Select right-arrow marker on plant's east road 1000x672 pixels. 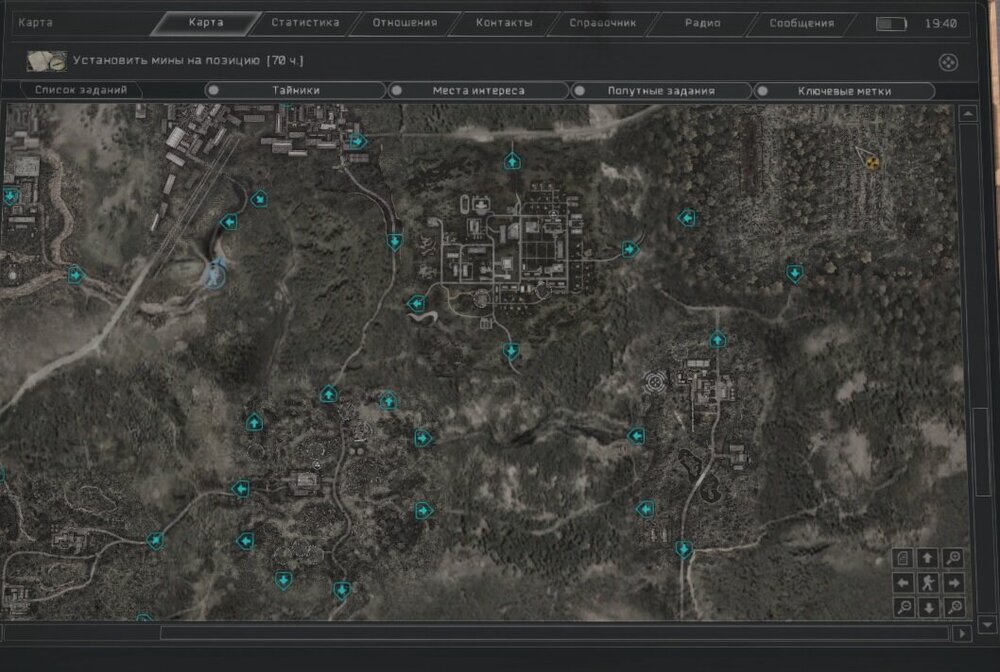pyautogui.click(x=629, y=249)
